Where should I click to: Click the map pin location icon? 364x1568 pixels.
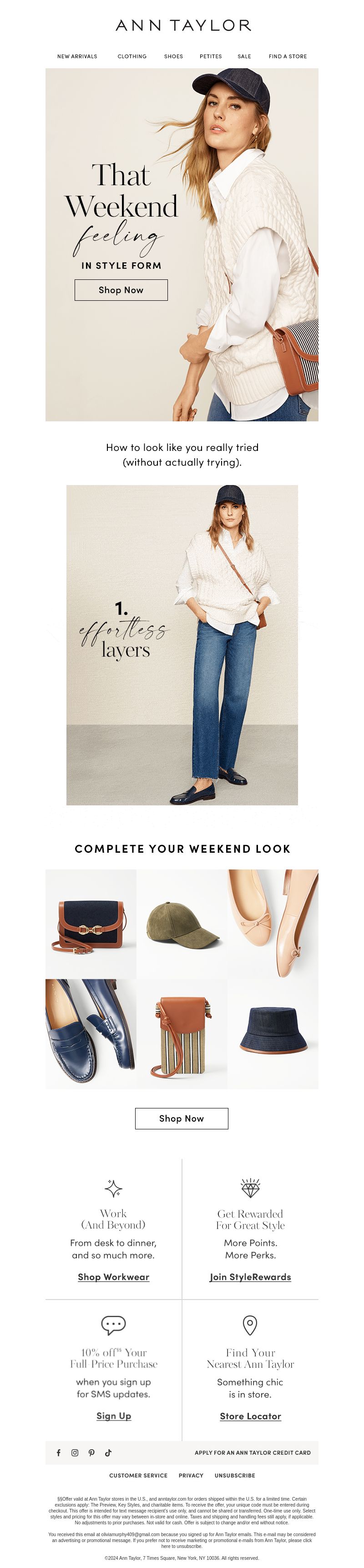(x=250, y=1325)
